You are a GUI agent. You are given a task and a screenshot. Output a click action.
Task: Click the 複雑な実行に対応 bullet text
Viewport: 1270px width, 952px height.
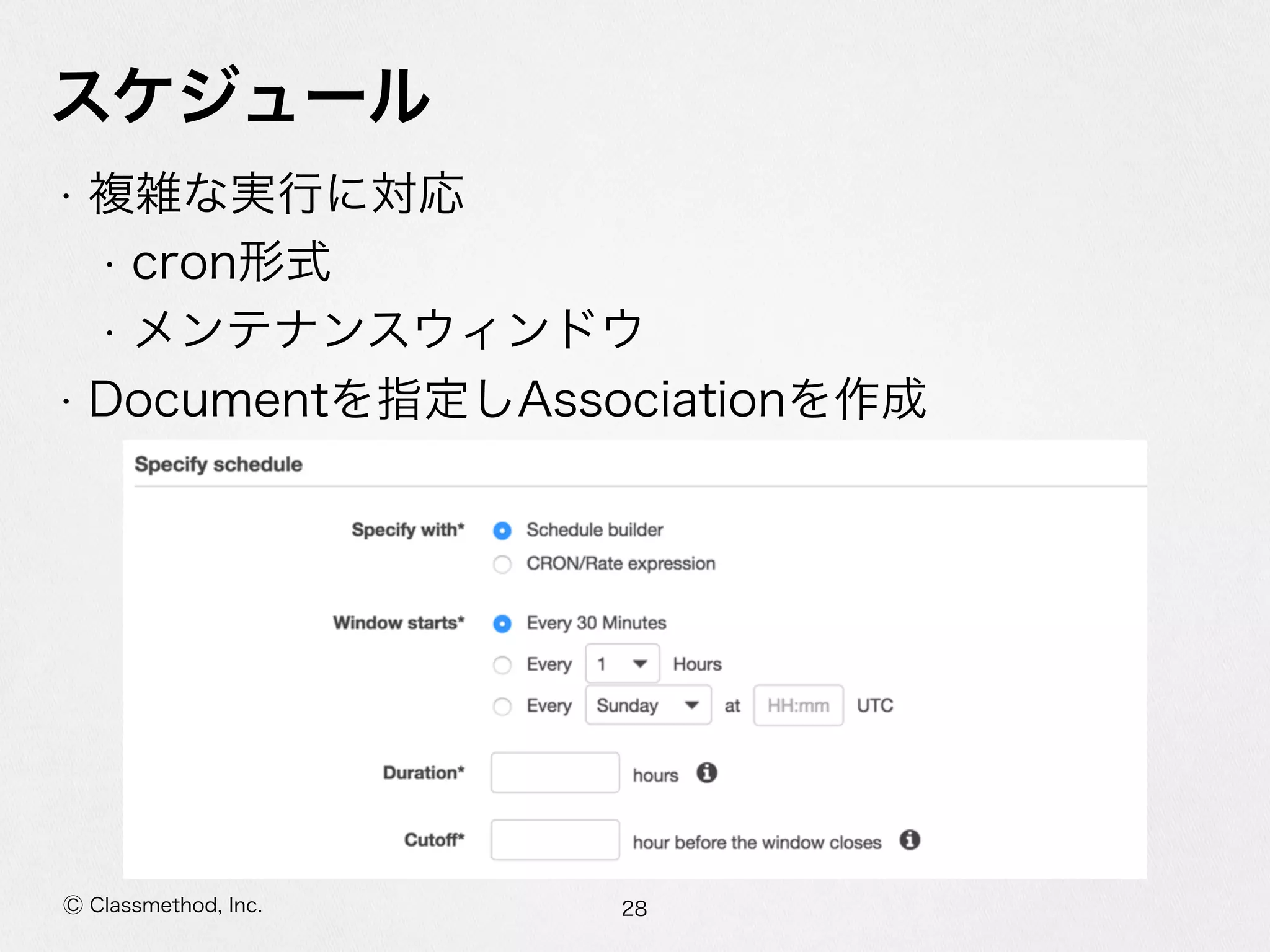click(277, 193)
